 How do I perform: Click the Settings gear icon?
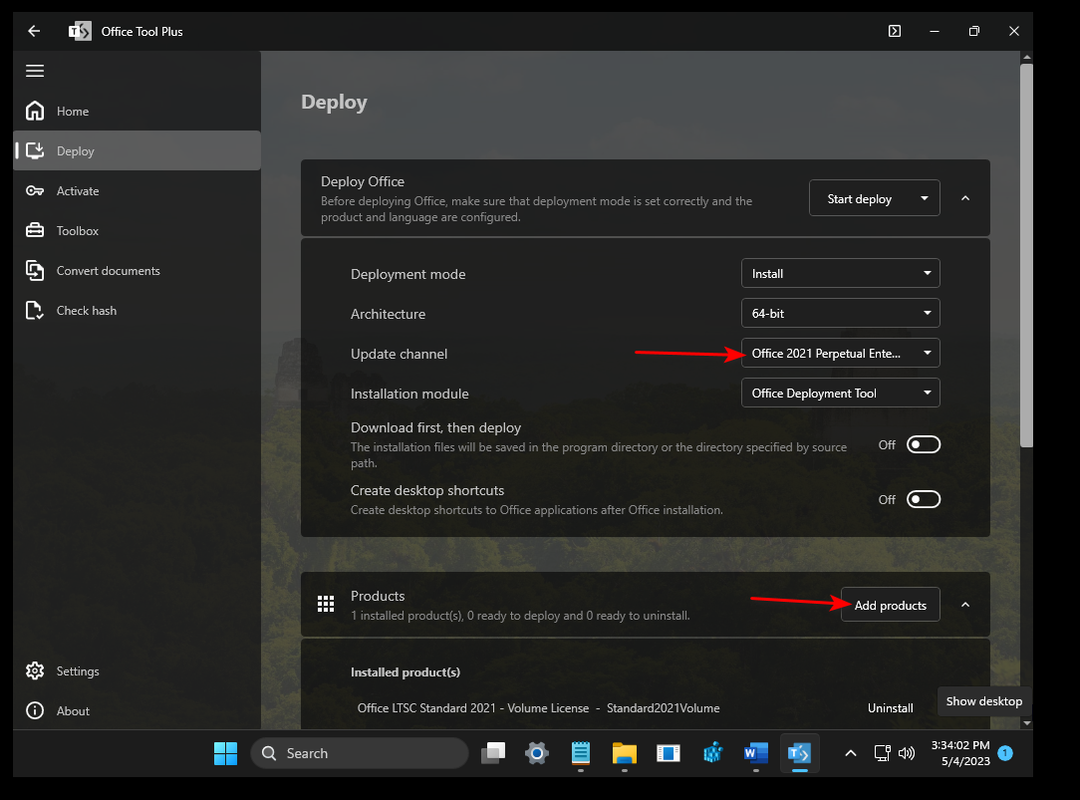(35, 670)
